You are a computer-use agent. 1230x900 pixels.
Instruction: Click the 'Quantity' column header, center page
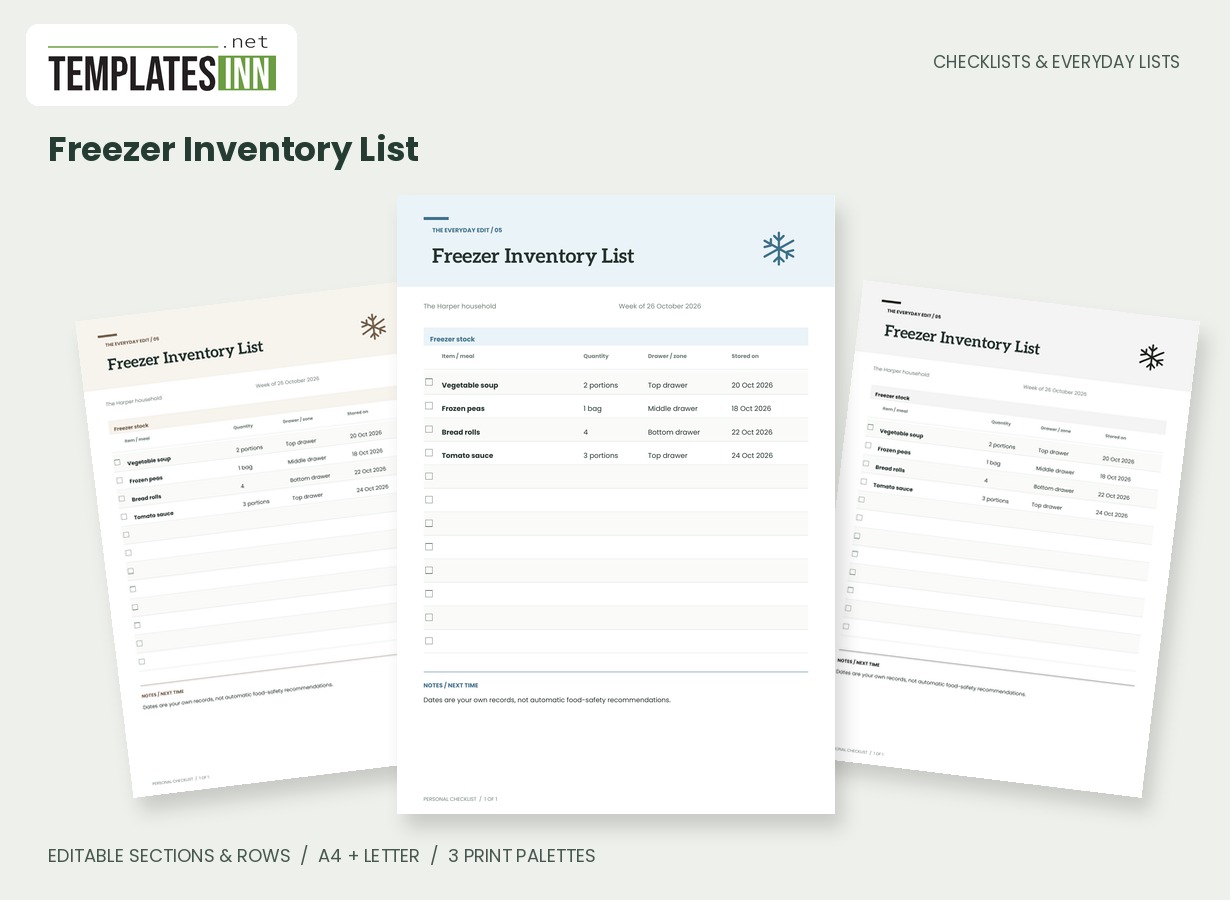596,356
